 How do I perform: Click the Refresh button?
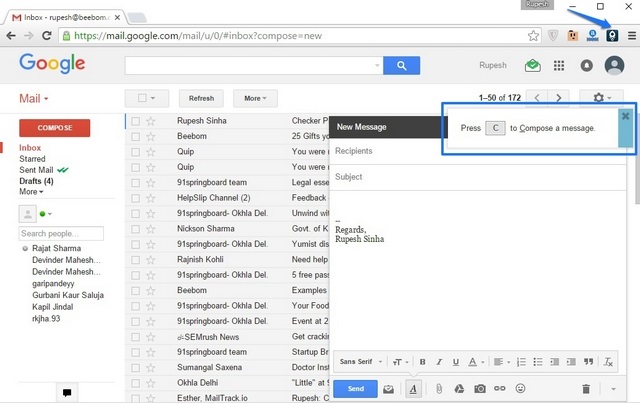coord(201,98)
